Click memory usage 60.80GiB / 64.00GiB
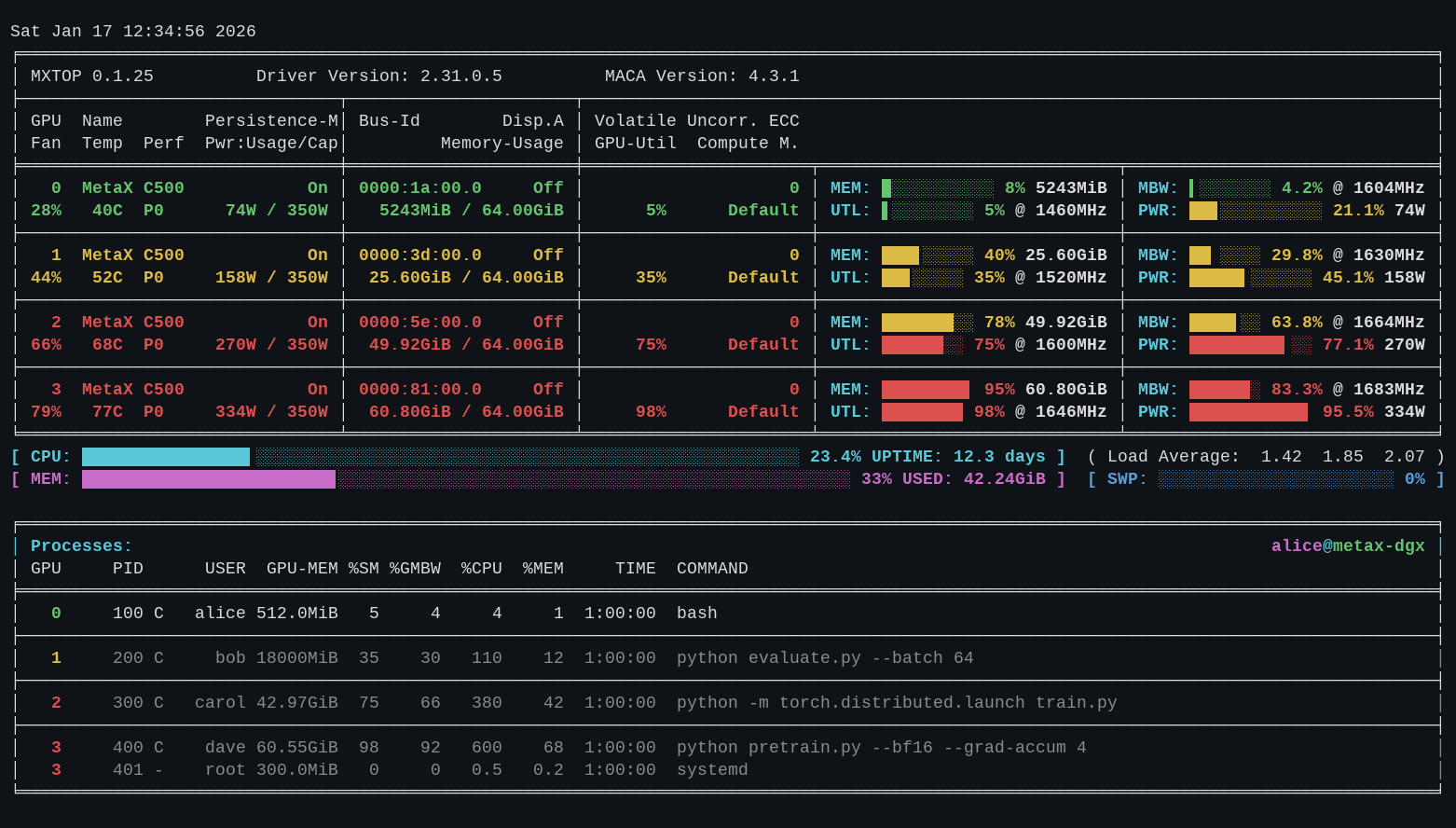Viewport: 1456px width, 828px height. [x=466, y=412]
